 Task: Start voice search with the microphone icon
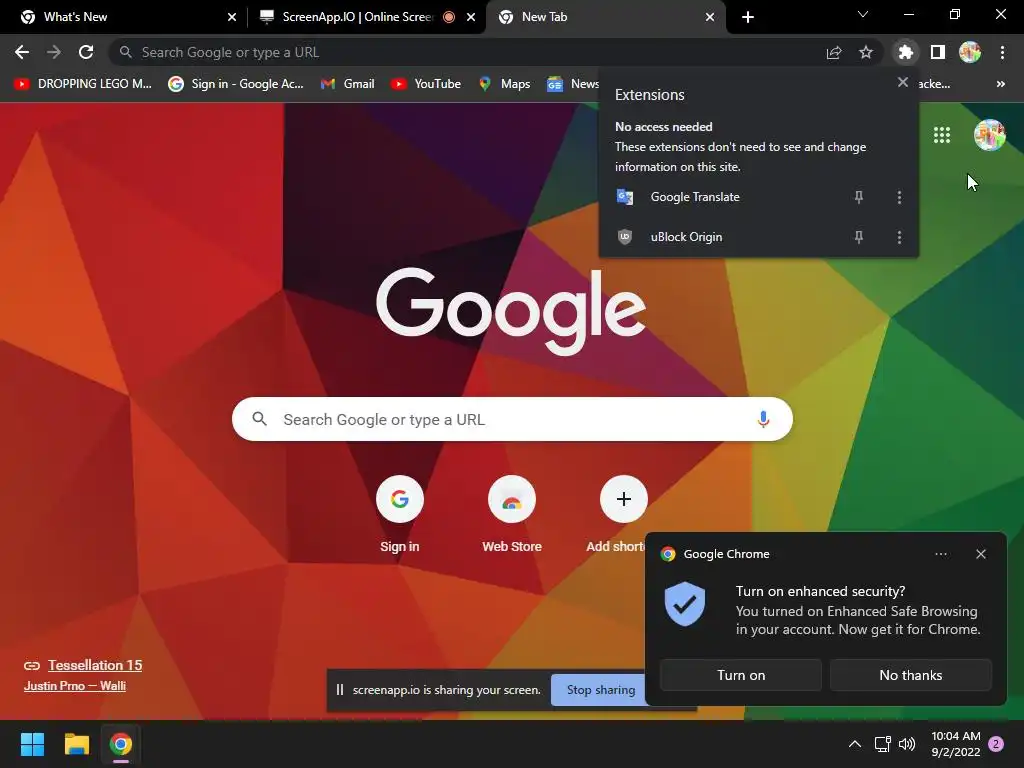point(763,419)
